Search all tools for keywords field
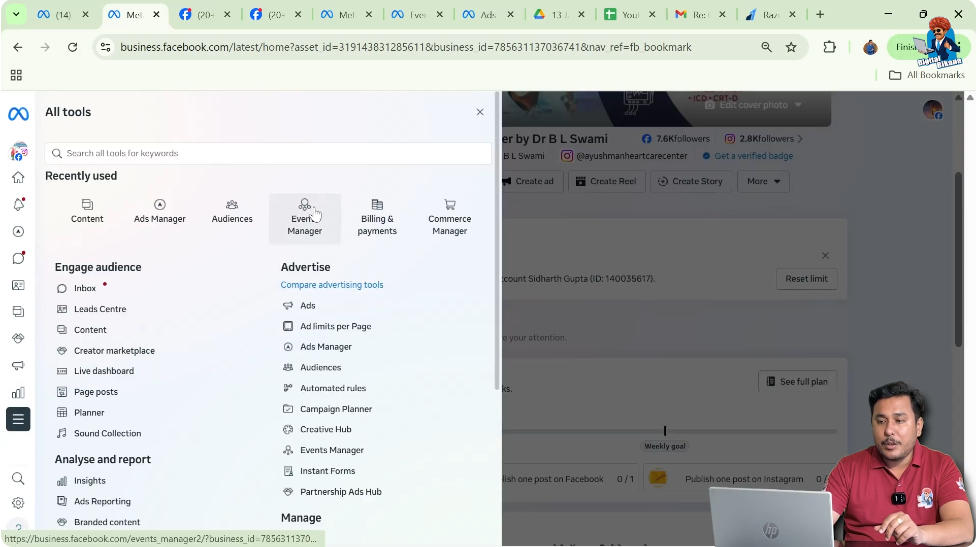 pyautogui.click(x=268, y=153)
